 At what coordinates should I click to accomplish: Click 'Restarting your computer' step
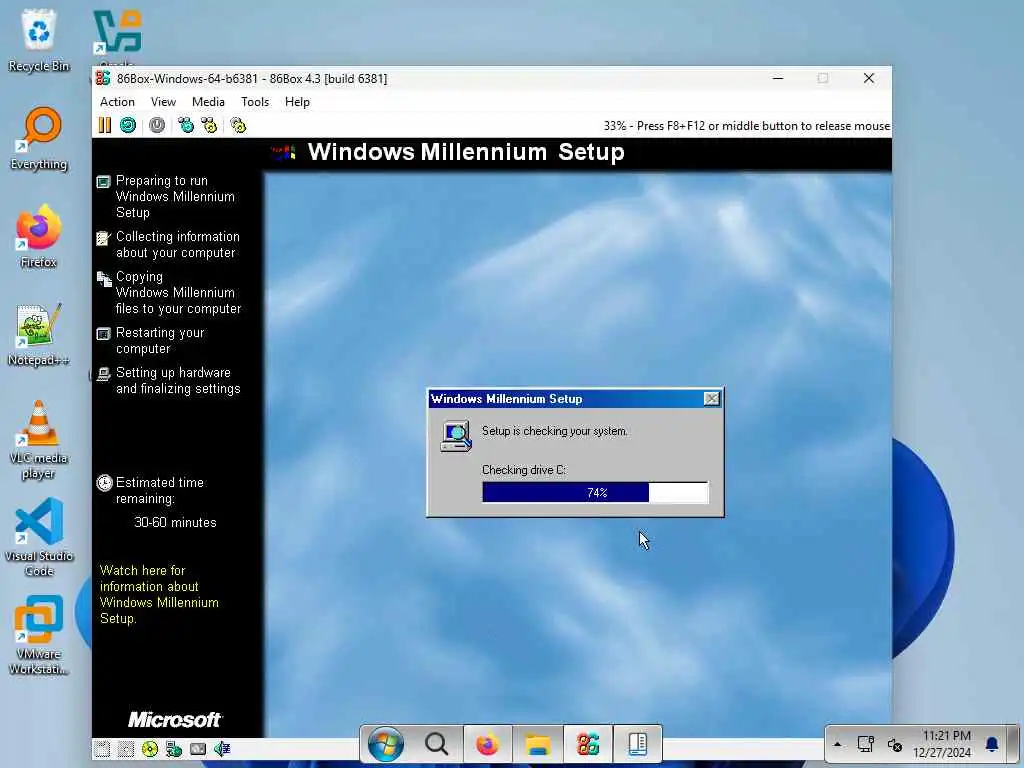point(160,341)
